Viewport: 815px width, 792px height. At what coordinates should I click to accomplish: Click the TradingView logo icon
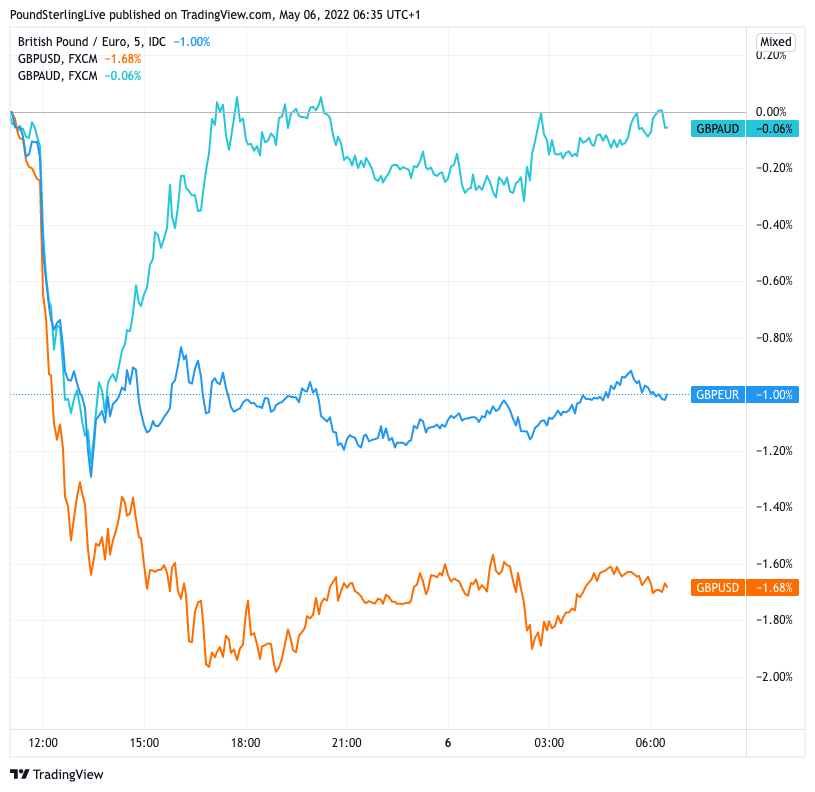click(x=19, y=774)
